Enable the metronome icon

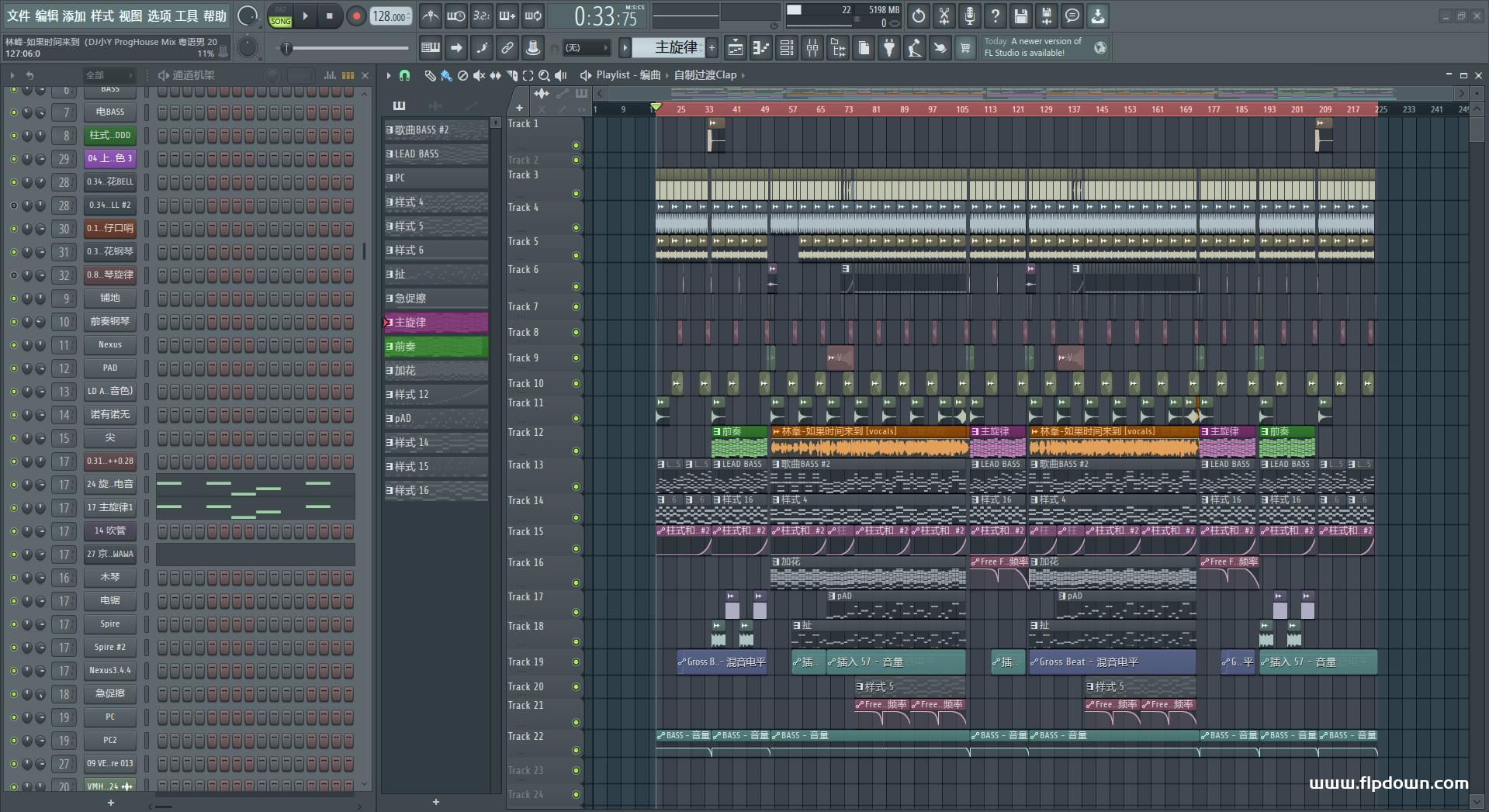[431, 16]
